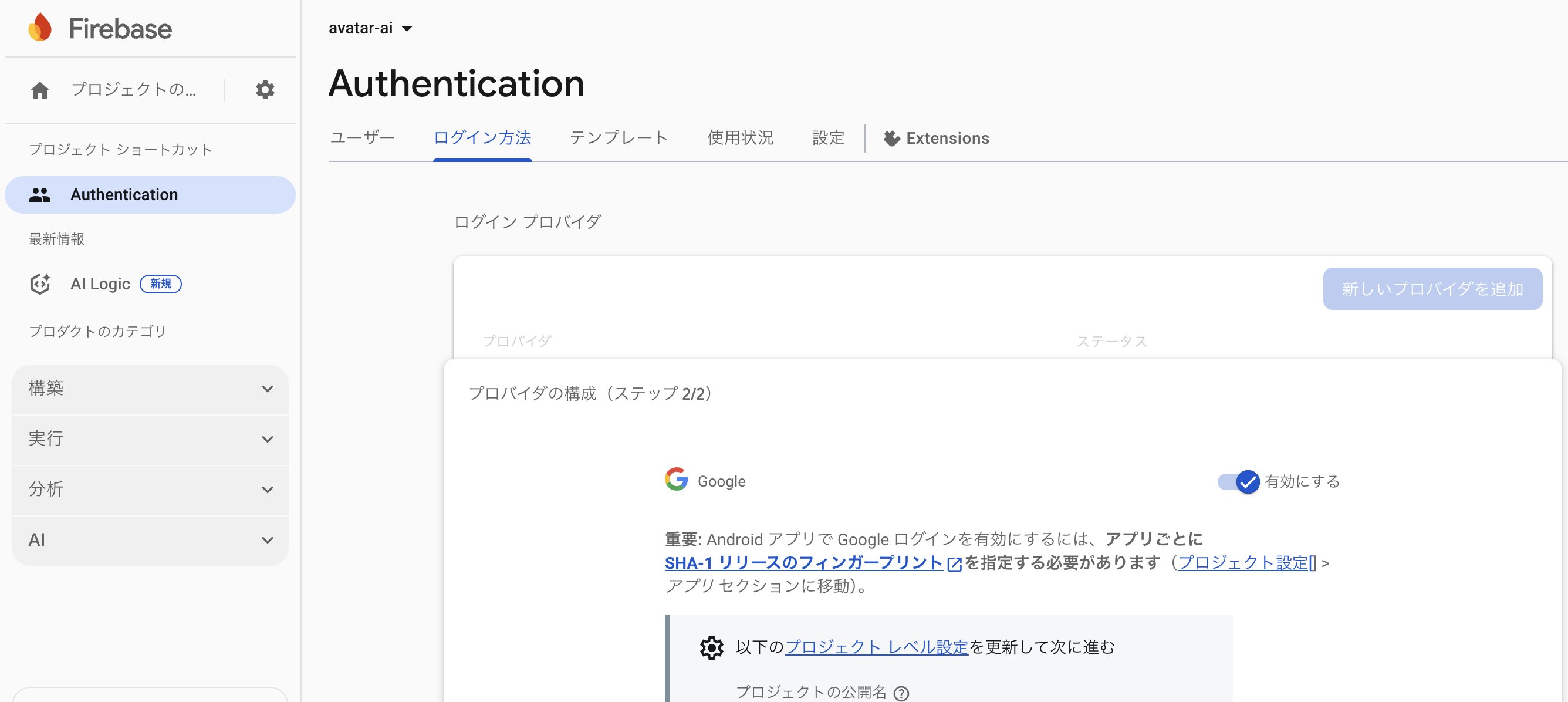This screenshot has height=702, width=1568.
Task: Click the Extensions puzzle icon
Action: coord(892,139)
